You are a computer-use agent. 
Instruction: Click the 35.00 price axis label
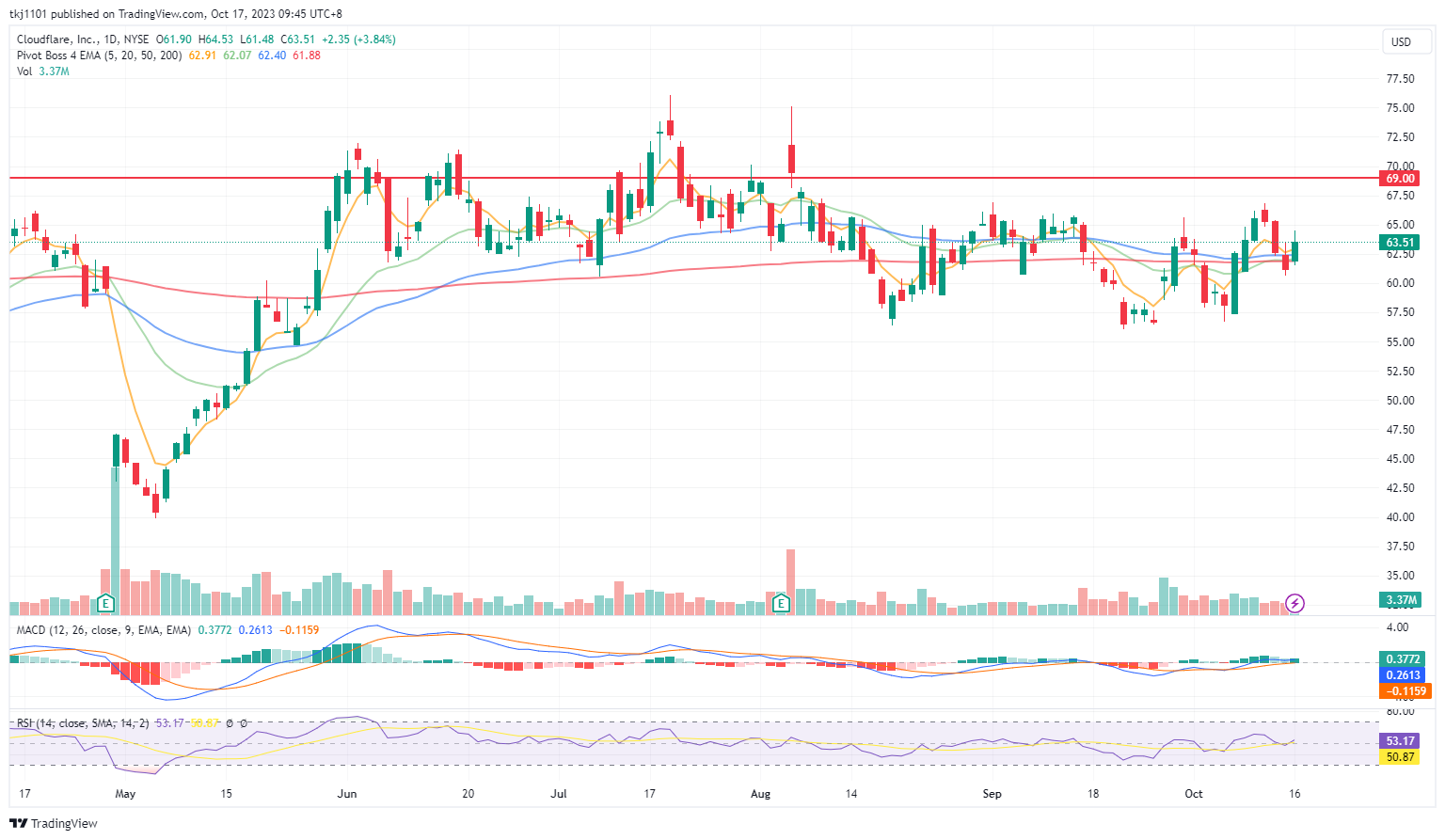[1400, 576]
